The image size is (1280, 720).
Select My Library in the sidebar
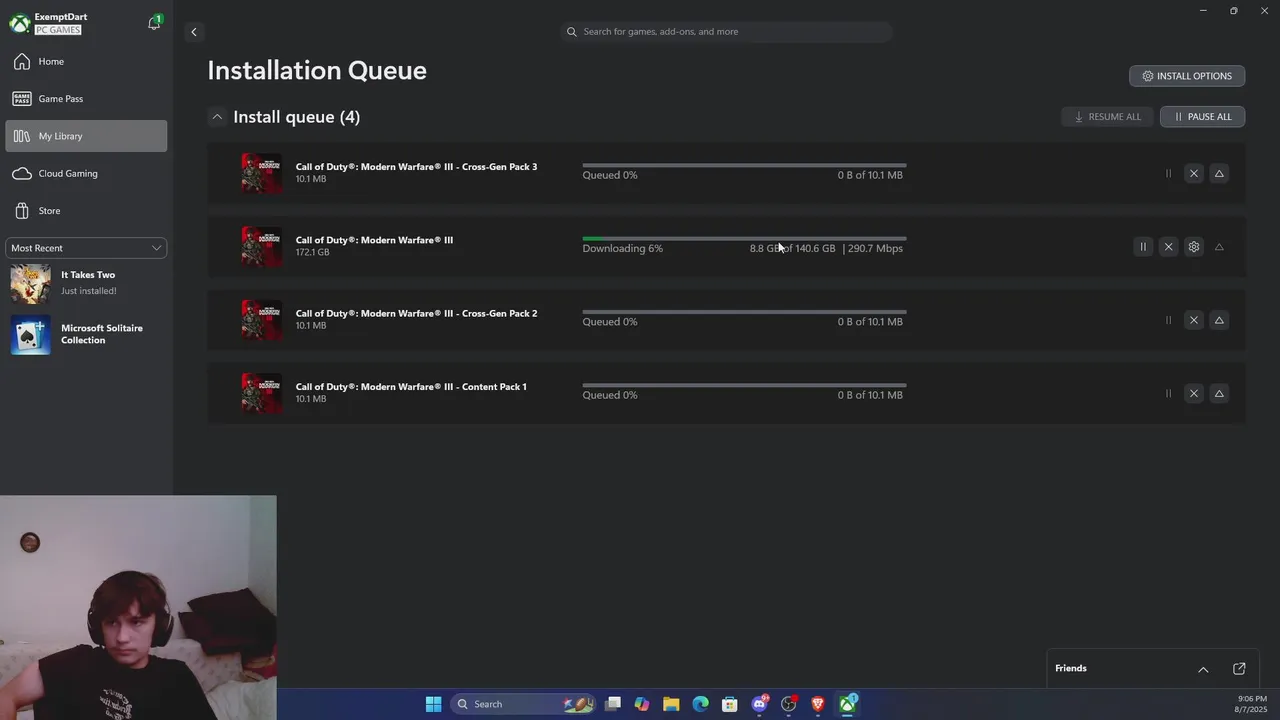coord(86,136)
